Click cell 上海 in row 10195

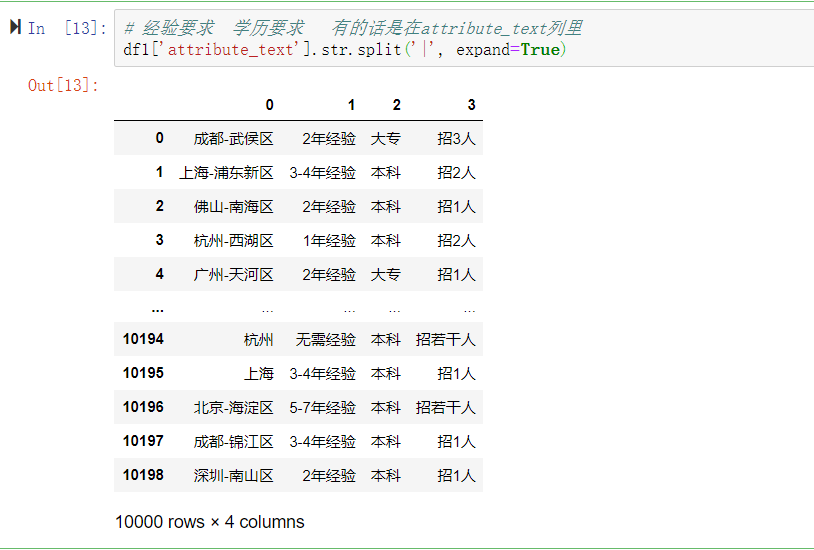tap(259, 373)
